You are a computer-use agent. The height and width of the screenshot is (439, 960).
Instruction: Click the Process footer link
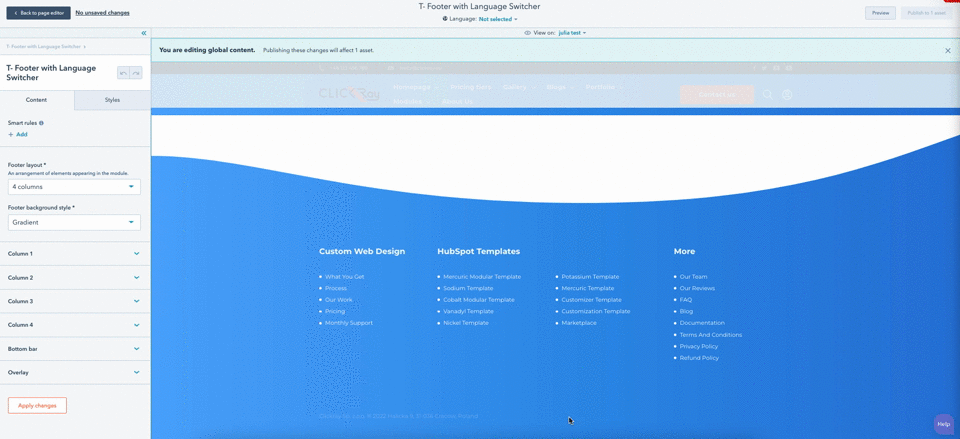[336, 288]
